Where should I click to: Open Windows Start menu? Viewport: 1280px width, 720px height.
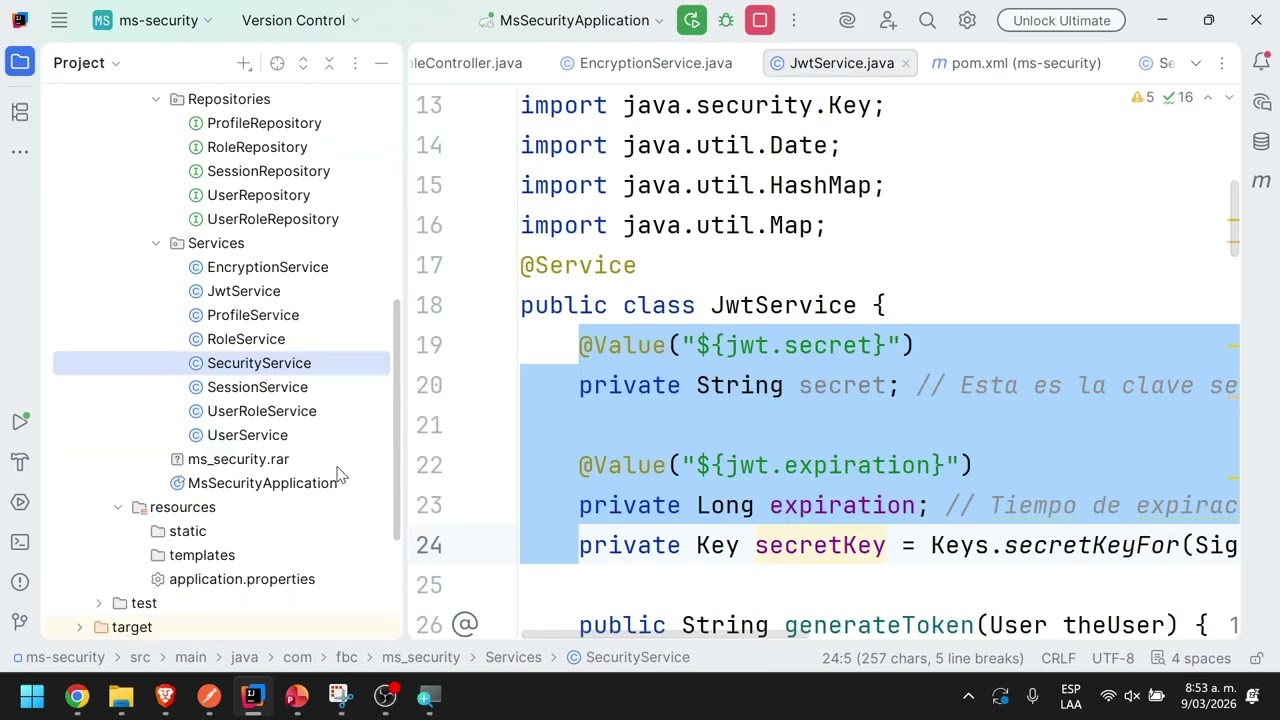[x=32, y=696]
